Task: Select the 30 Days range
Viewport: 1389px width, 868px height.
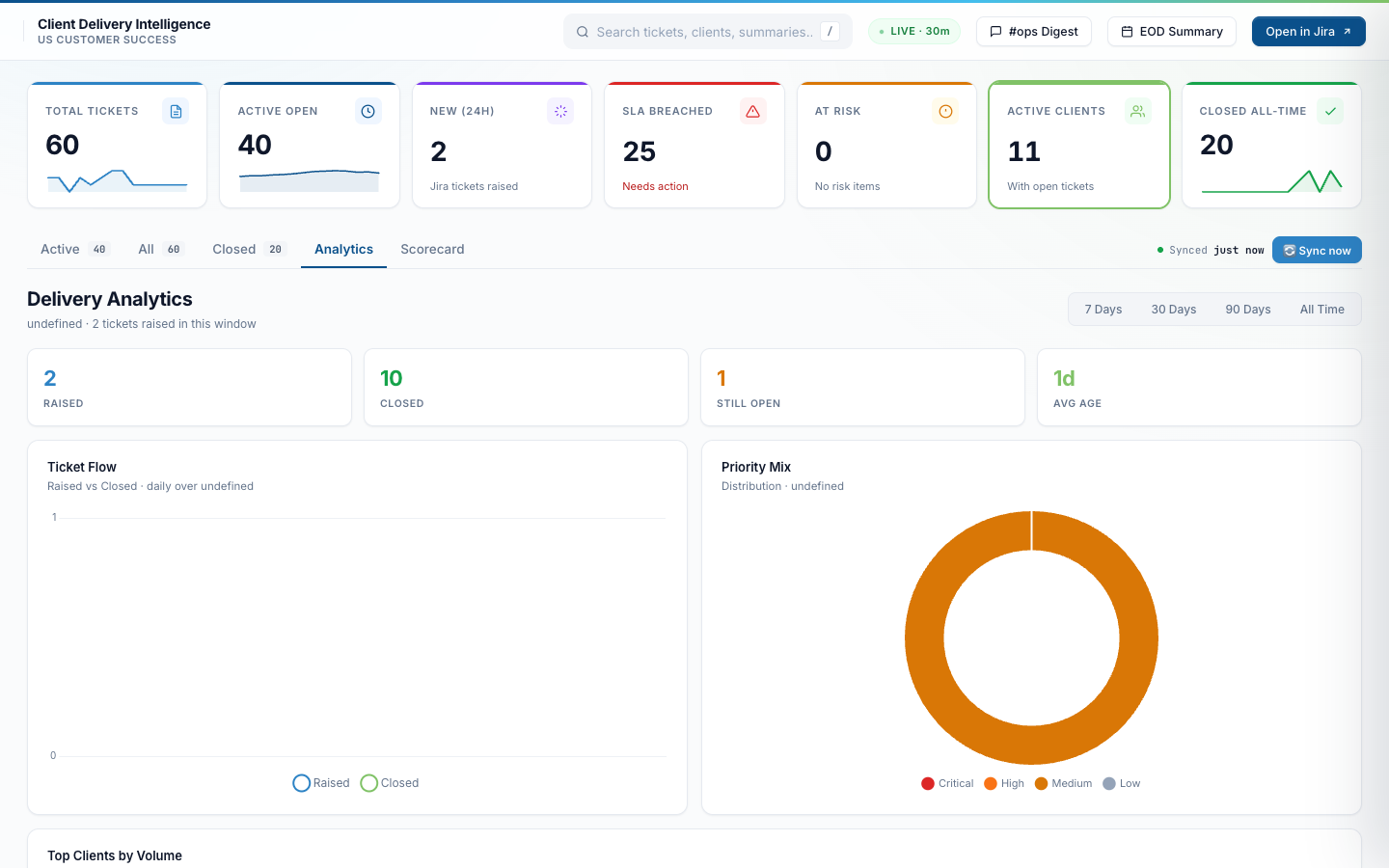Action: [1173, 310]
